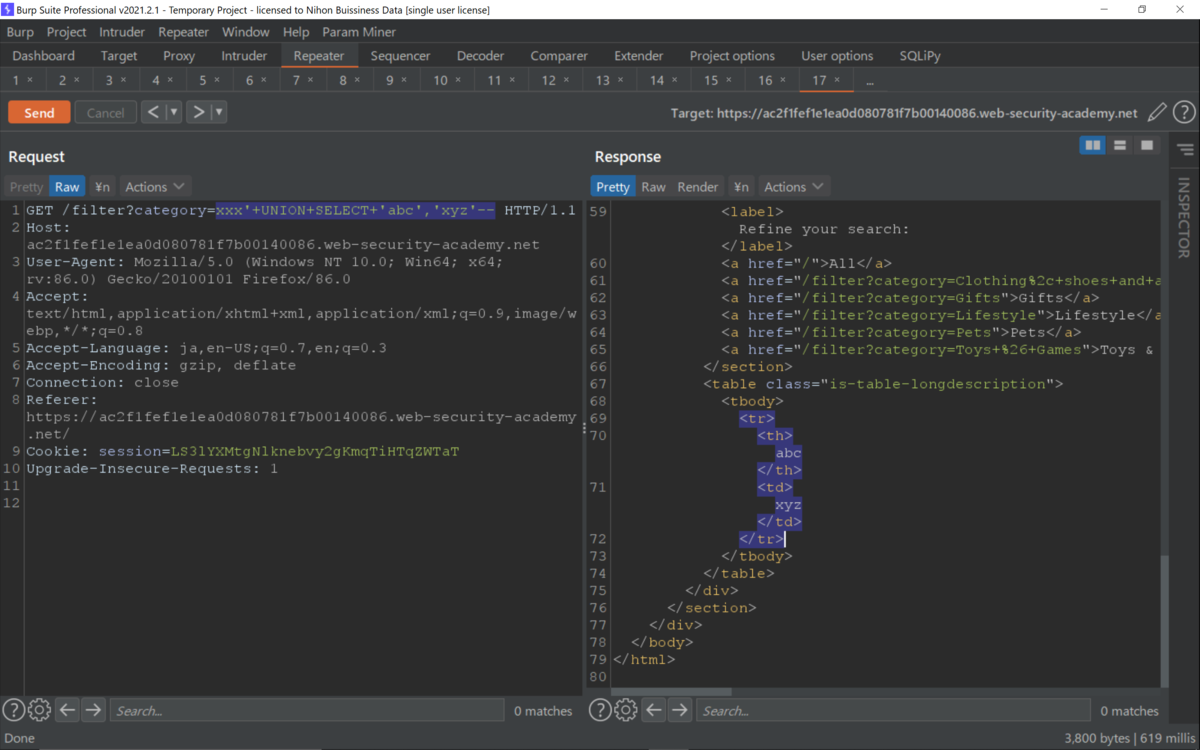Click the Cancel button
1200x750 pixels.
105,112
